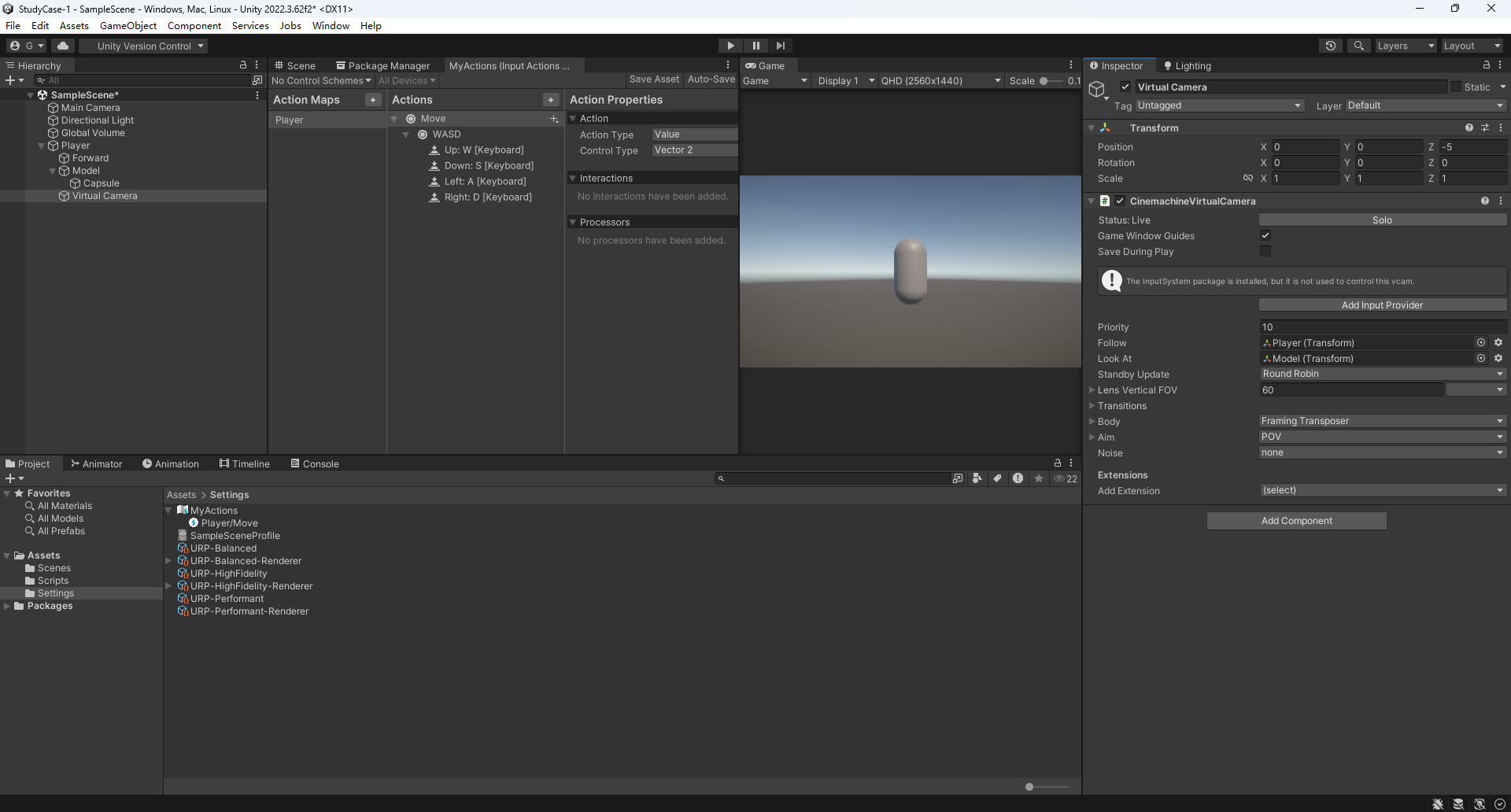Open the Aim POV dropdown
The height and width of the screenshot is (812, 1511).
1382,437
